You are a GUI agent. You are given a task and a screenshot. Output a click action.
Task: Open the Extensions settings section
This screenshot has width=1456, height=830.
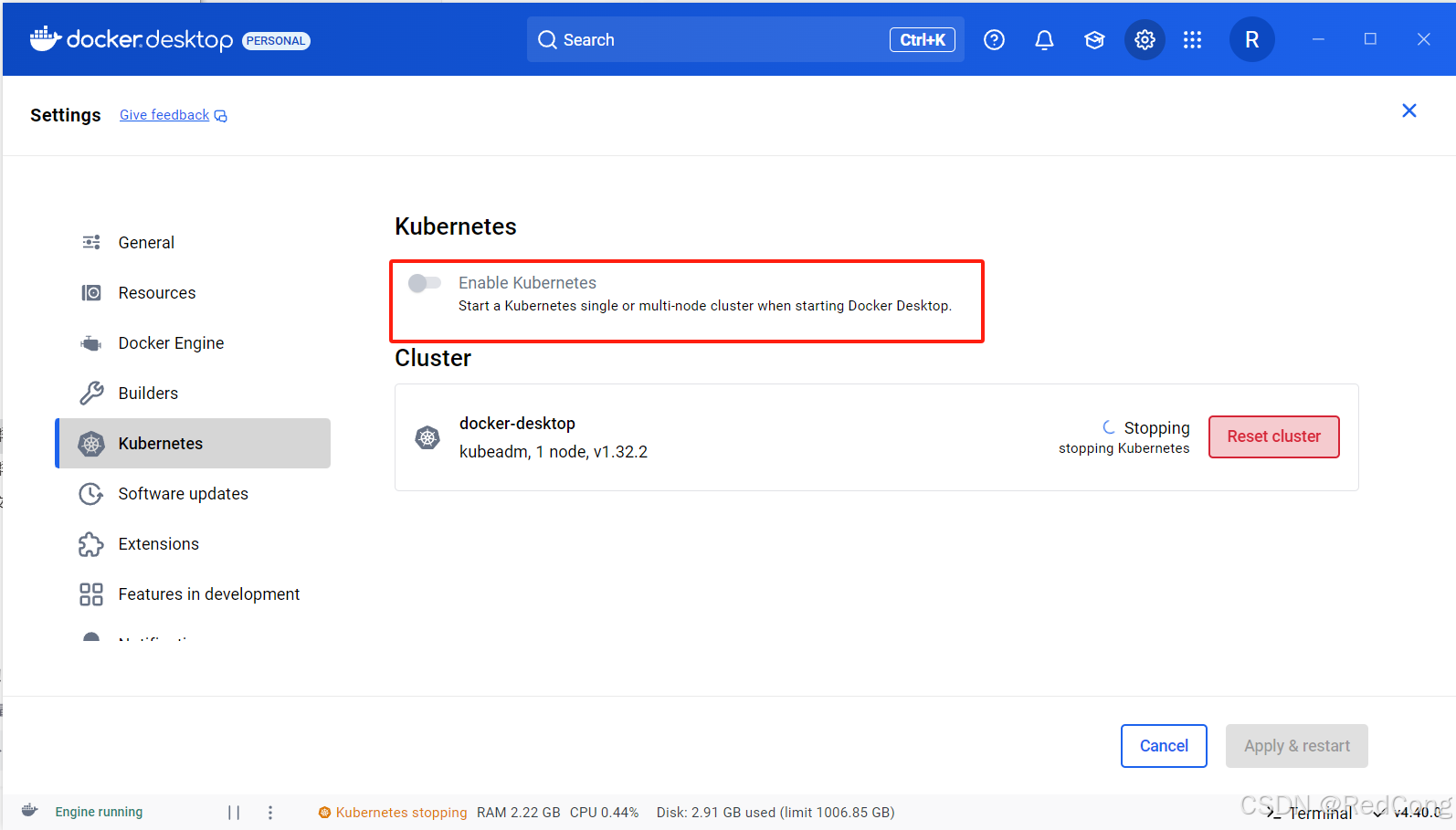[x=193, y=544]
